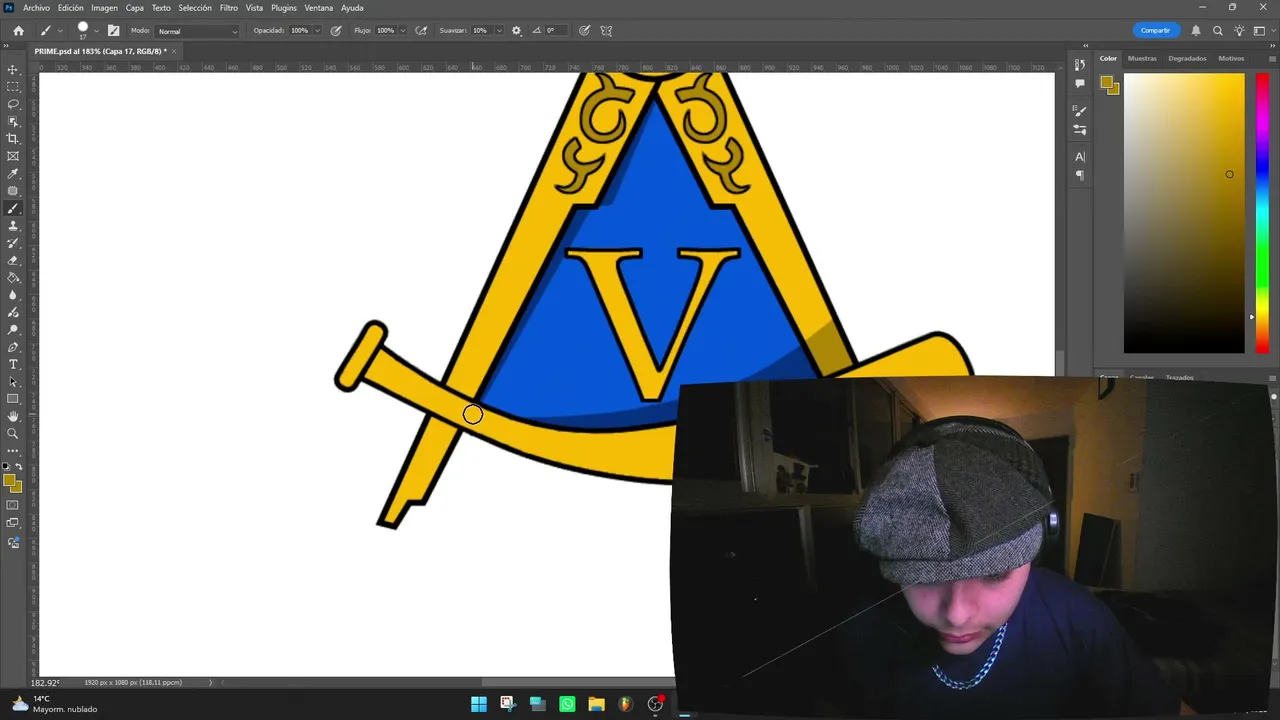Select the Frame tool
This screenshot has height=720, width=1280.
(x=13, y=156)
